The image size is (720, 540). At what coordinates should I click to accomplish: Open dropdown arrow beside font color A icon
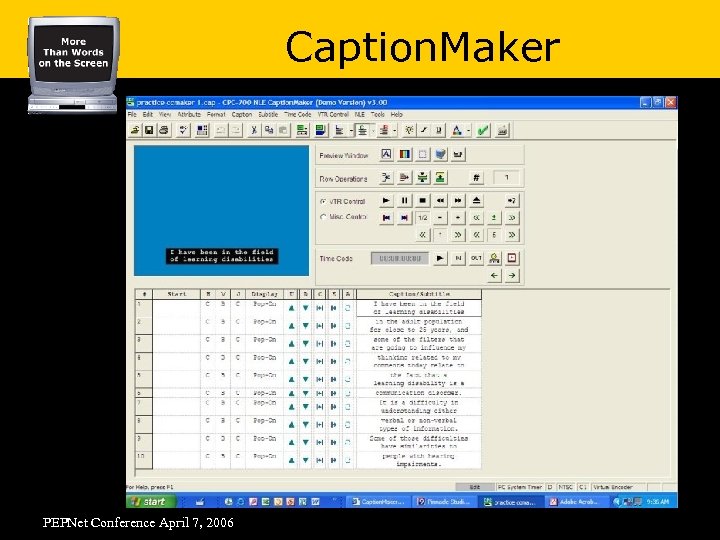click(x=468, y=131)
